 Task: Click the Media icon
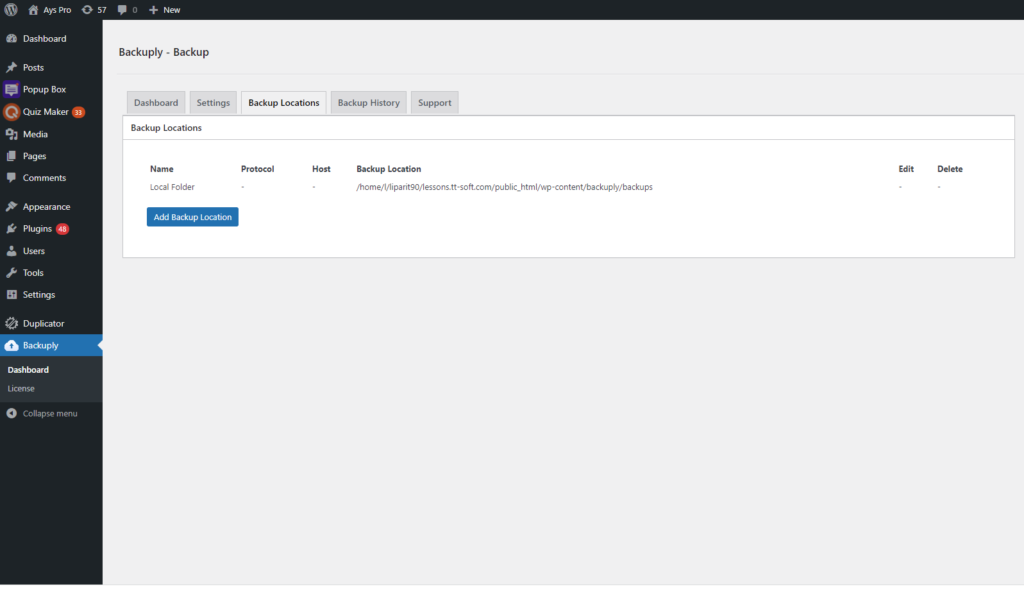12,134
